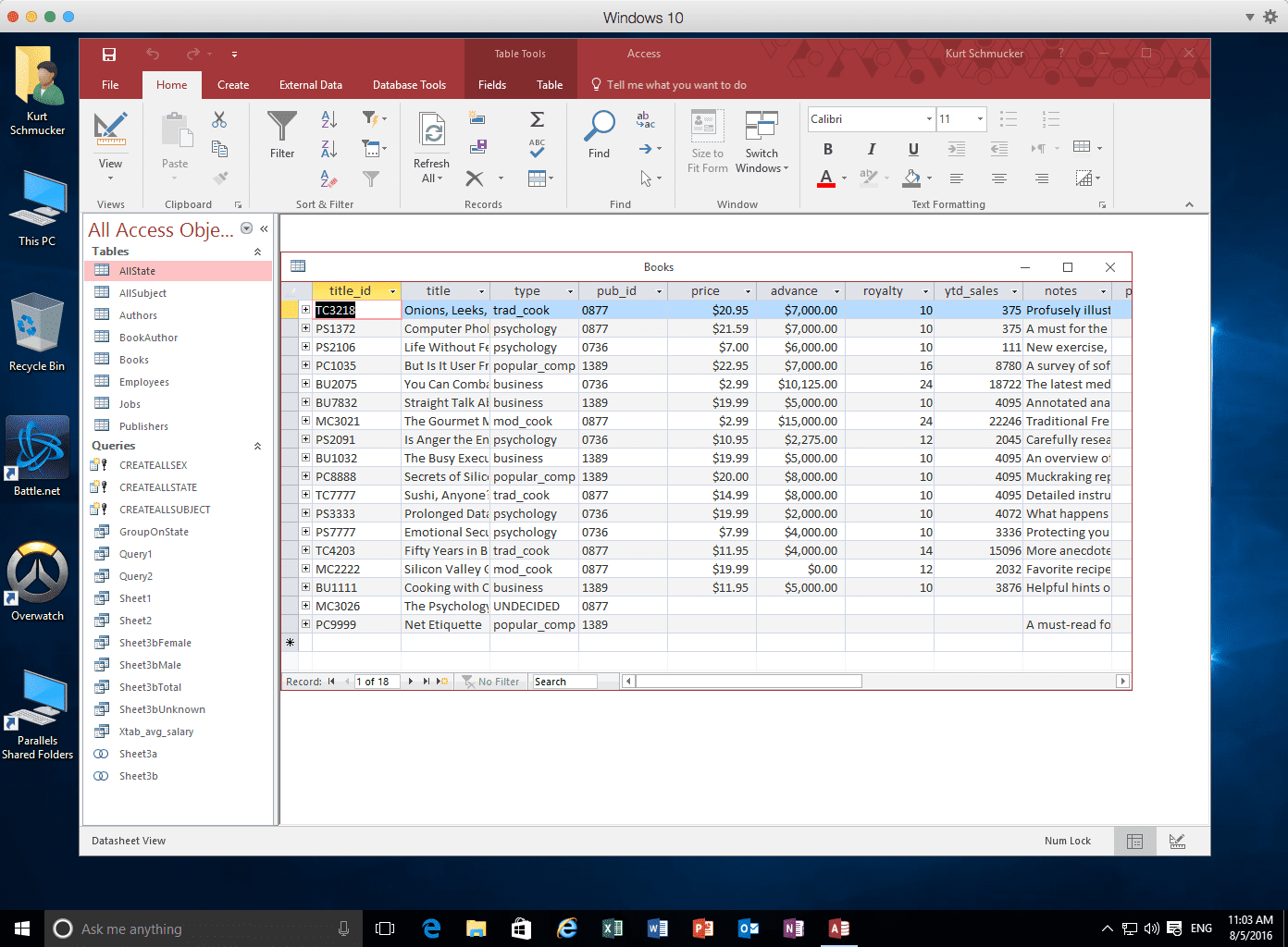Open the Database Tools tab
This screenshot has width=1288, height=947.
click(409, 84)
